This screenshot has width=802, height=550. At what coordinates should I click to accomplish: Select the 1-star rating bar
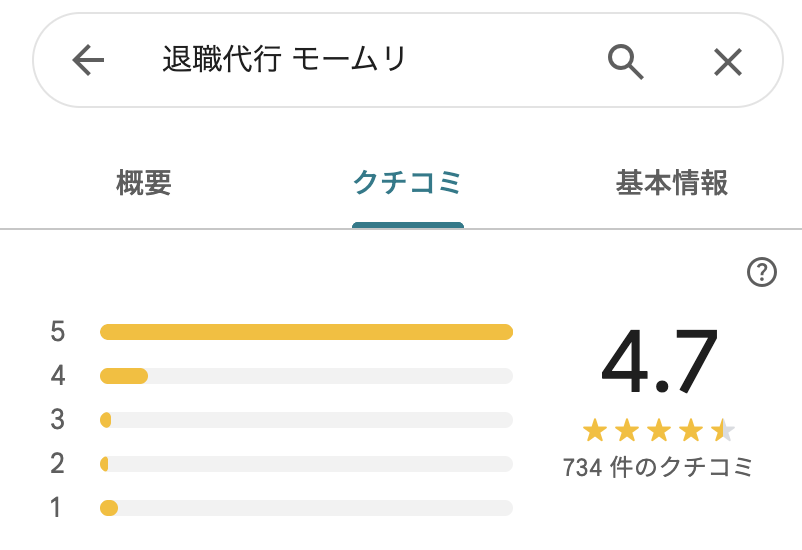pyautogui.click(x=306, y=508)
